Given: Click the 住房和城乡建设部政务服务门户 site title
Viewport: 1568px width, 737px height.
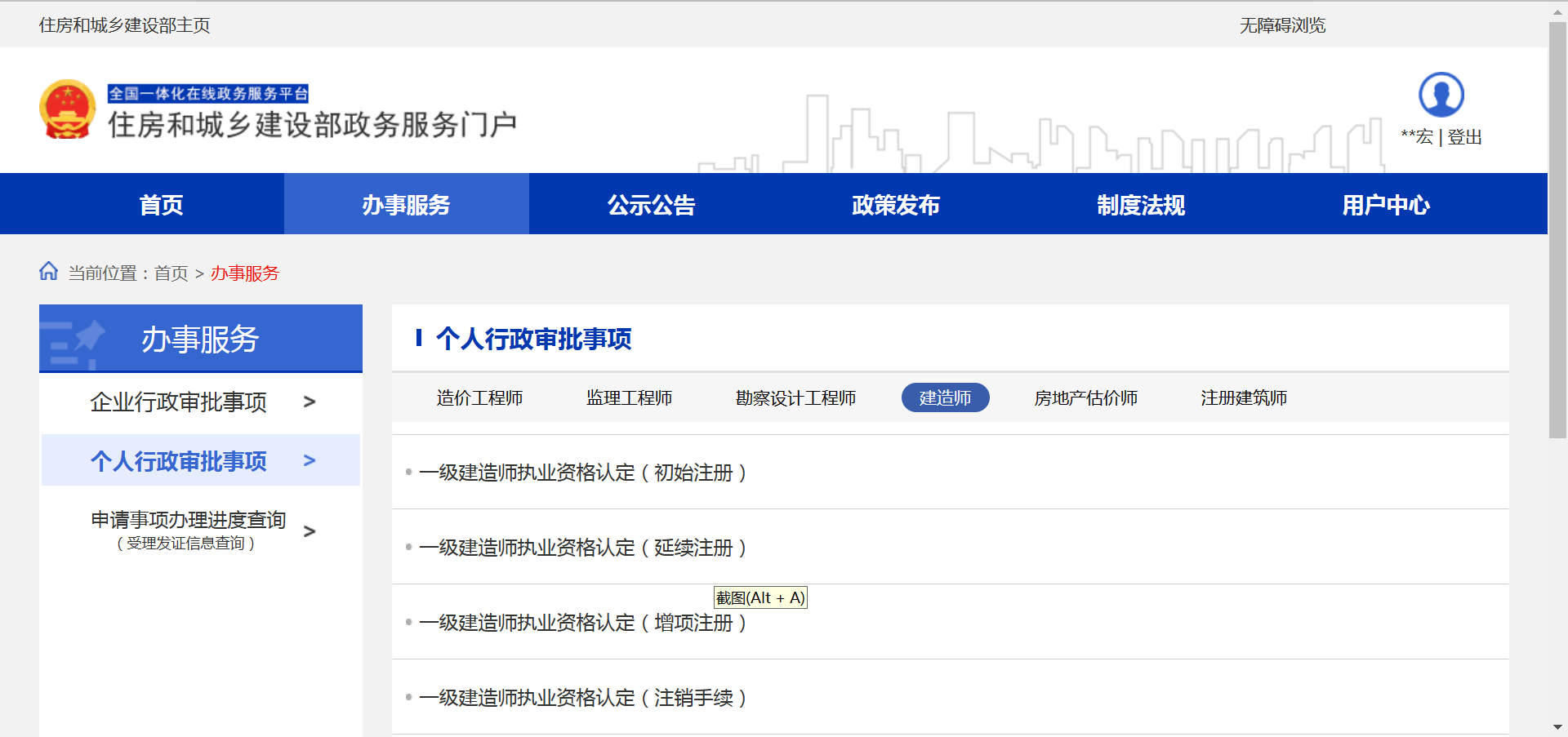Looking at the screenshot, I should [312, 124].
